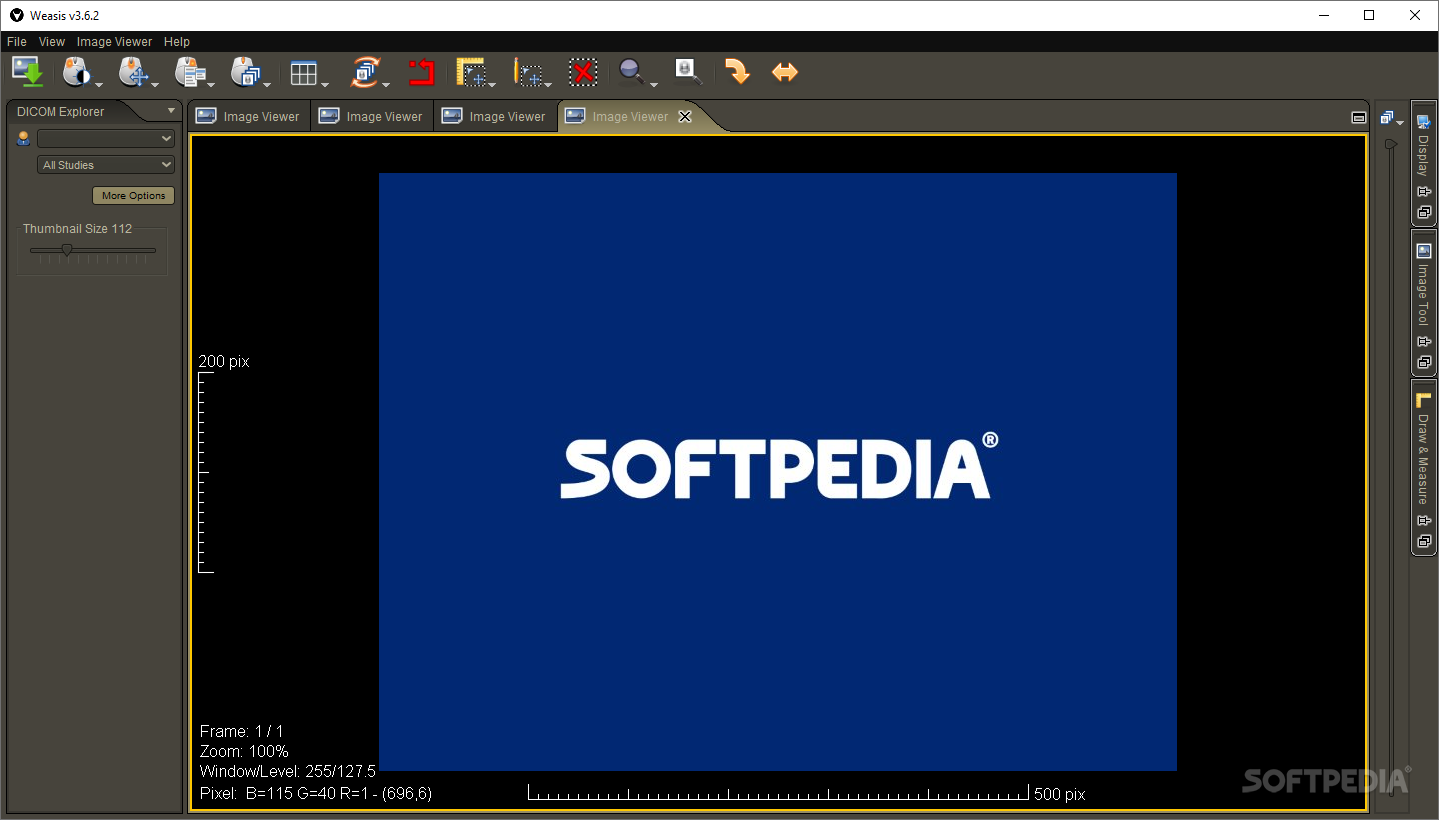Click the Flip horizontally icon
1439x820 pixels.
(785, 72)
